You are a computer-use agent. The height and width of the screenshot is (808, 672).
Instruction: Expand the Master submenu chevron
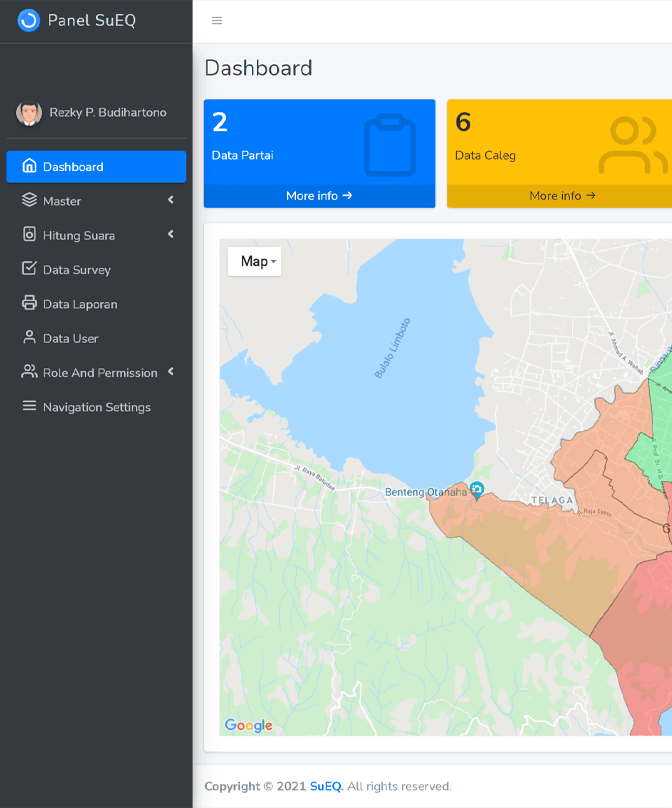click(x=171, y=200)
